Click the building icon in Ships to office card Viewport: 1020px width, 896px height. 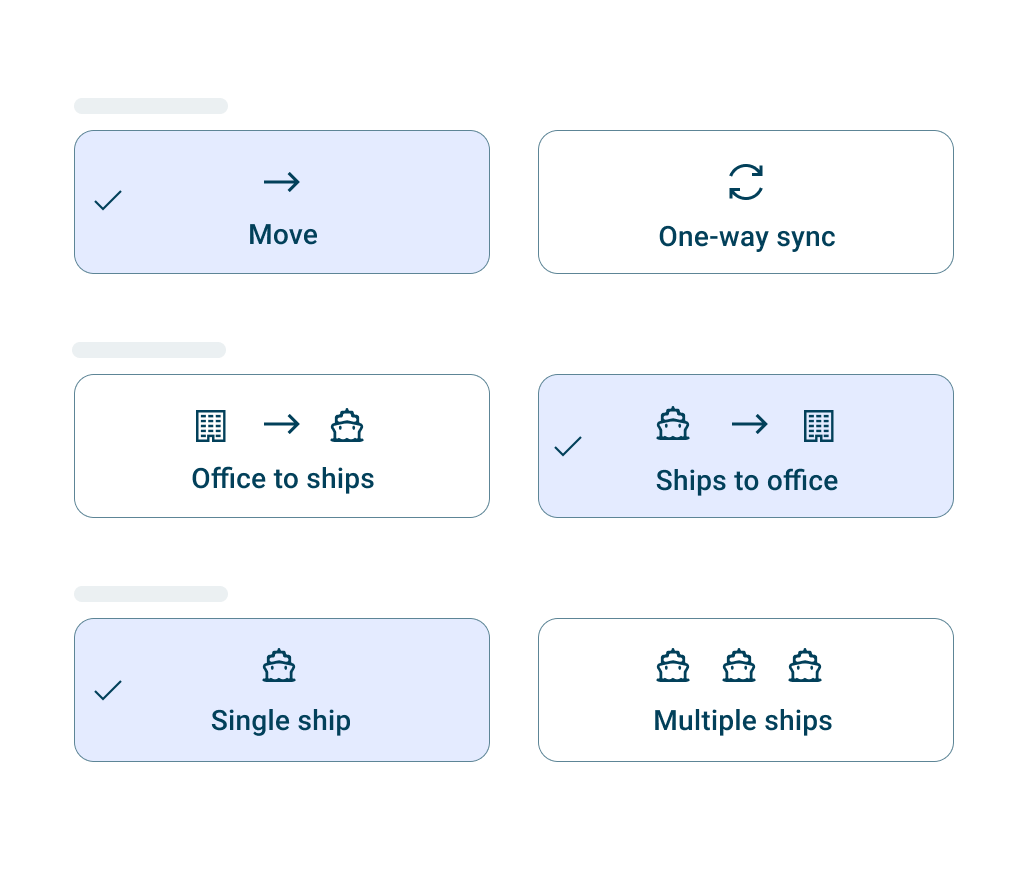pyautogui.click(x=818, y=425)
